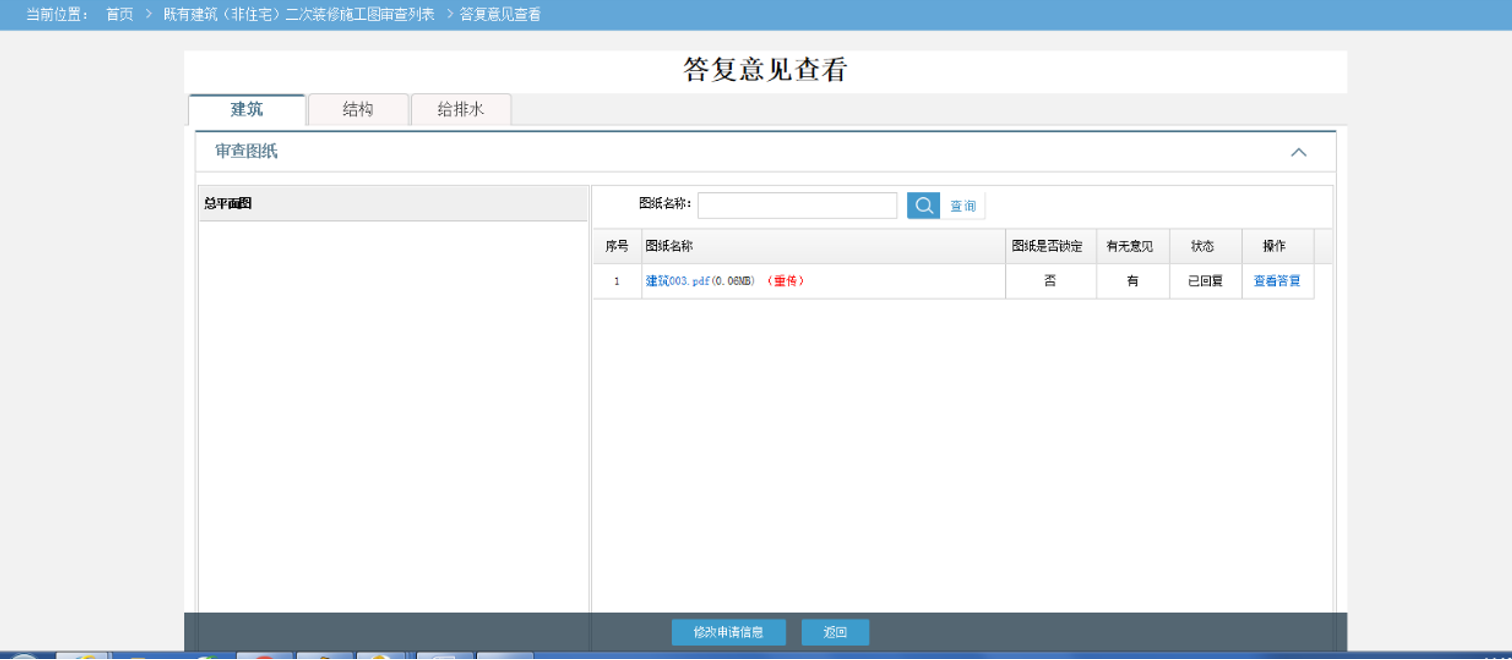Click 查看答复 in the 操作 column
Viewport: 1512px width, 660px height.
tap(1277, 282)
